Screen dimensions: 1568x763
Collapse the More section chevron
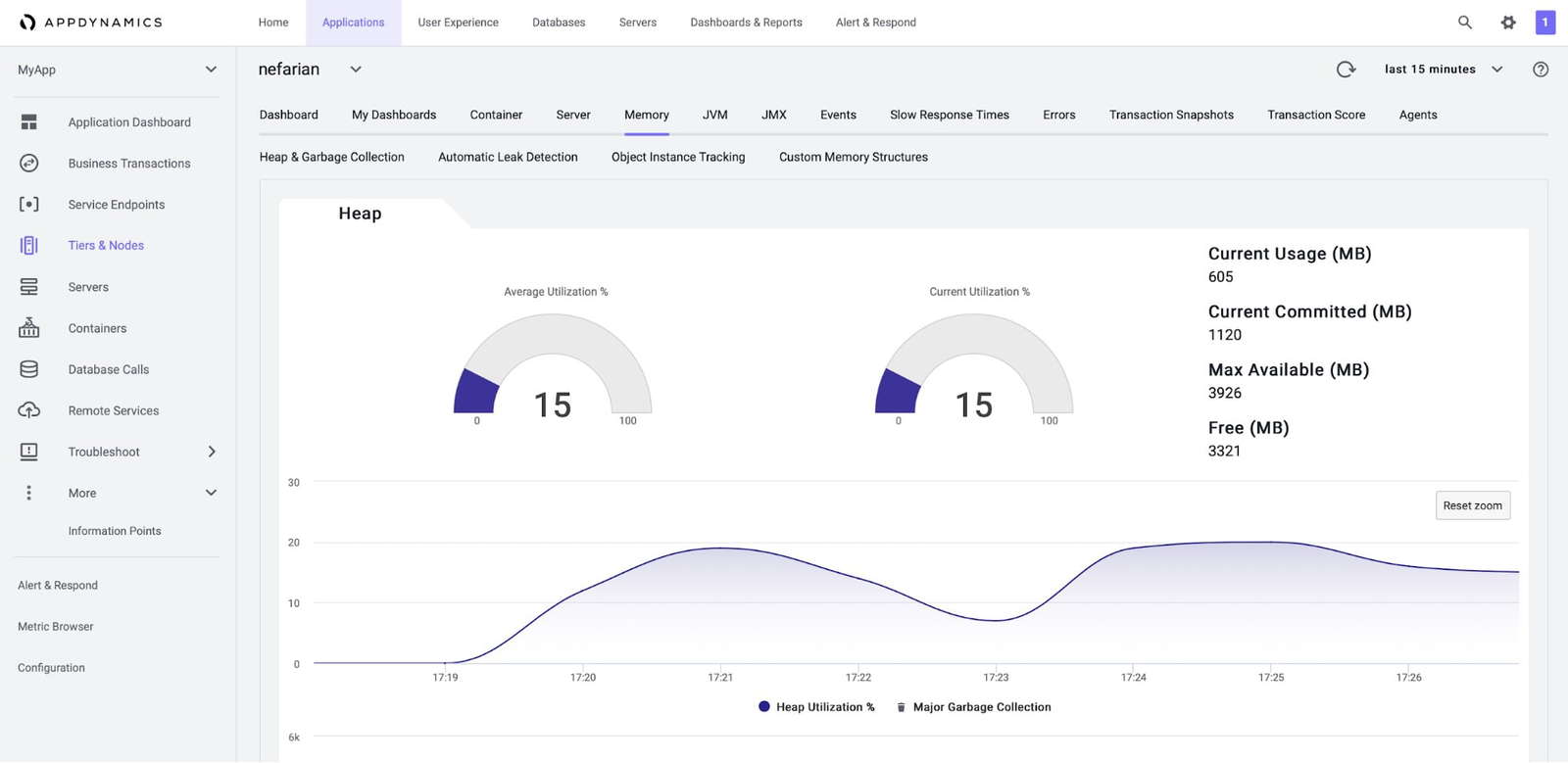[211, 493]
